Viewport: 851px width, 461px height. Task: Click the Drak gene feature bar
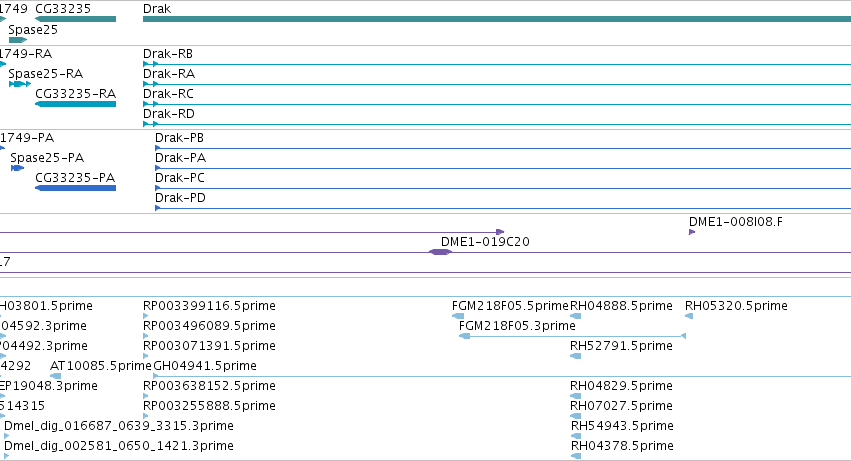497,19
